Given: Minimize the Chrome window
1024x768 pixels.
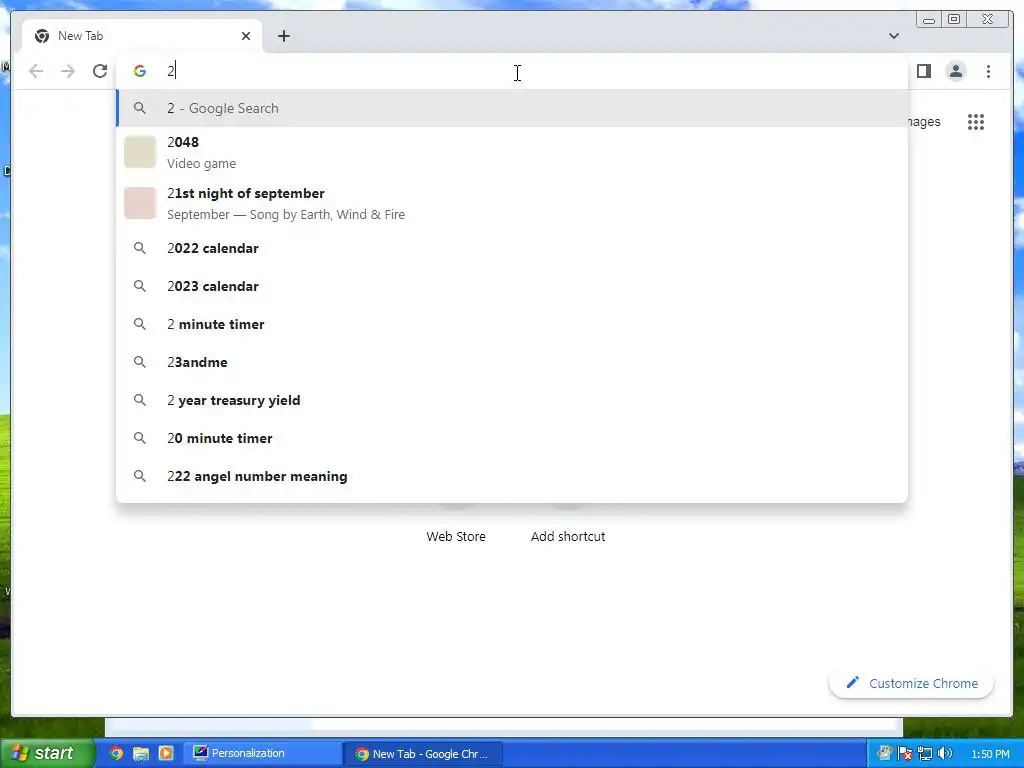Looking at the screenshot, I should point(929,20).
